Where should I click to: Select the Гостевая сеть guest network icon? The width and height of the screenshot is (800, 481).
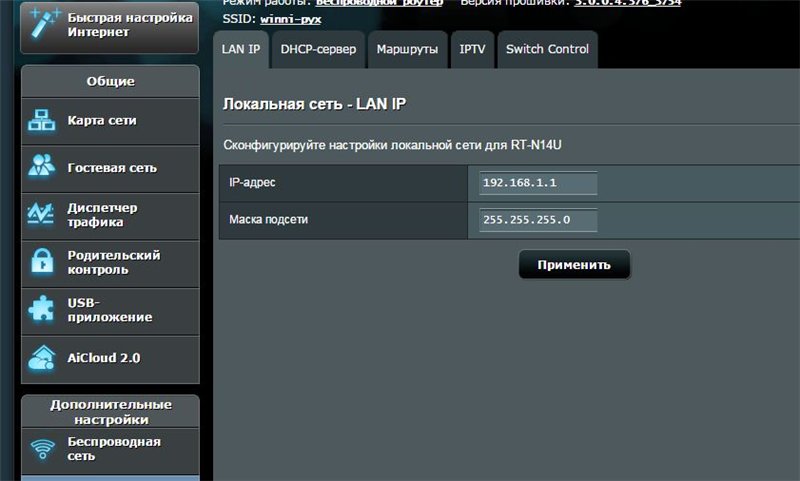pyautogui.click(x=41, y=167)
